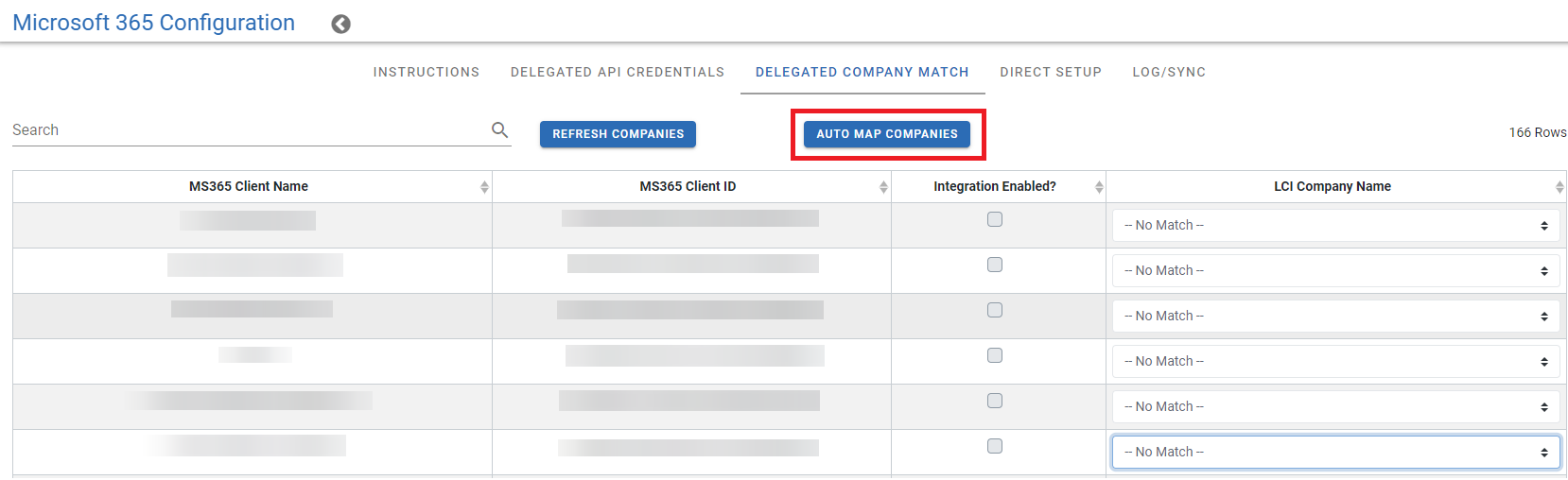The height and width of the screenshot is (480, 1568).
Task: Select the Delegated Company Match tab
Action: point(862,72)
